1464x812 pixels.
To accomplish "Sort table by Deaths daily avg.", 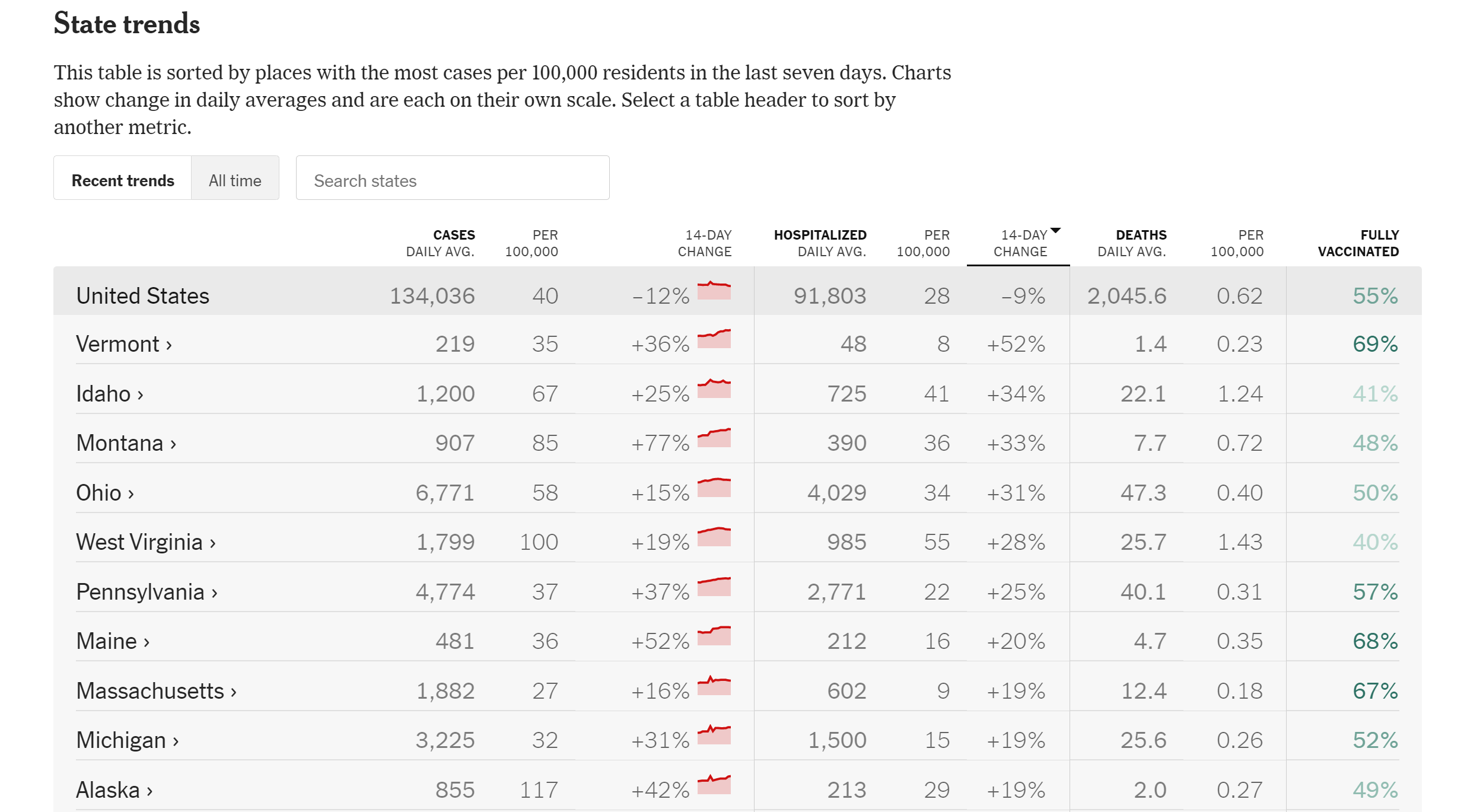I will click(x=1131, y=243).
